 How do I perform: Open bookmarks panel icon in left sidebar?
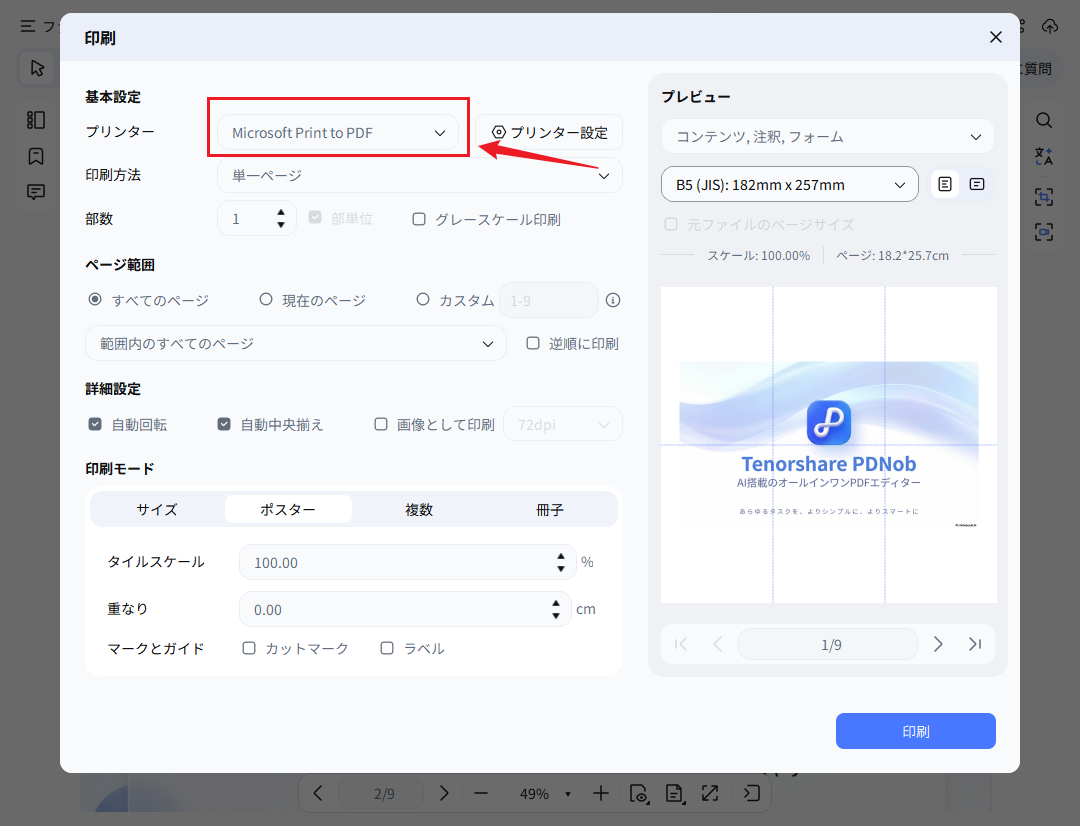coord(36,156)
